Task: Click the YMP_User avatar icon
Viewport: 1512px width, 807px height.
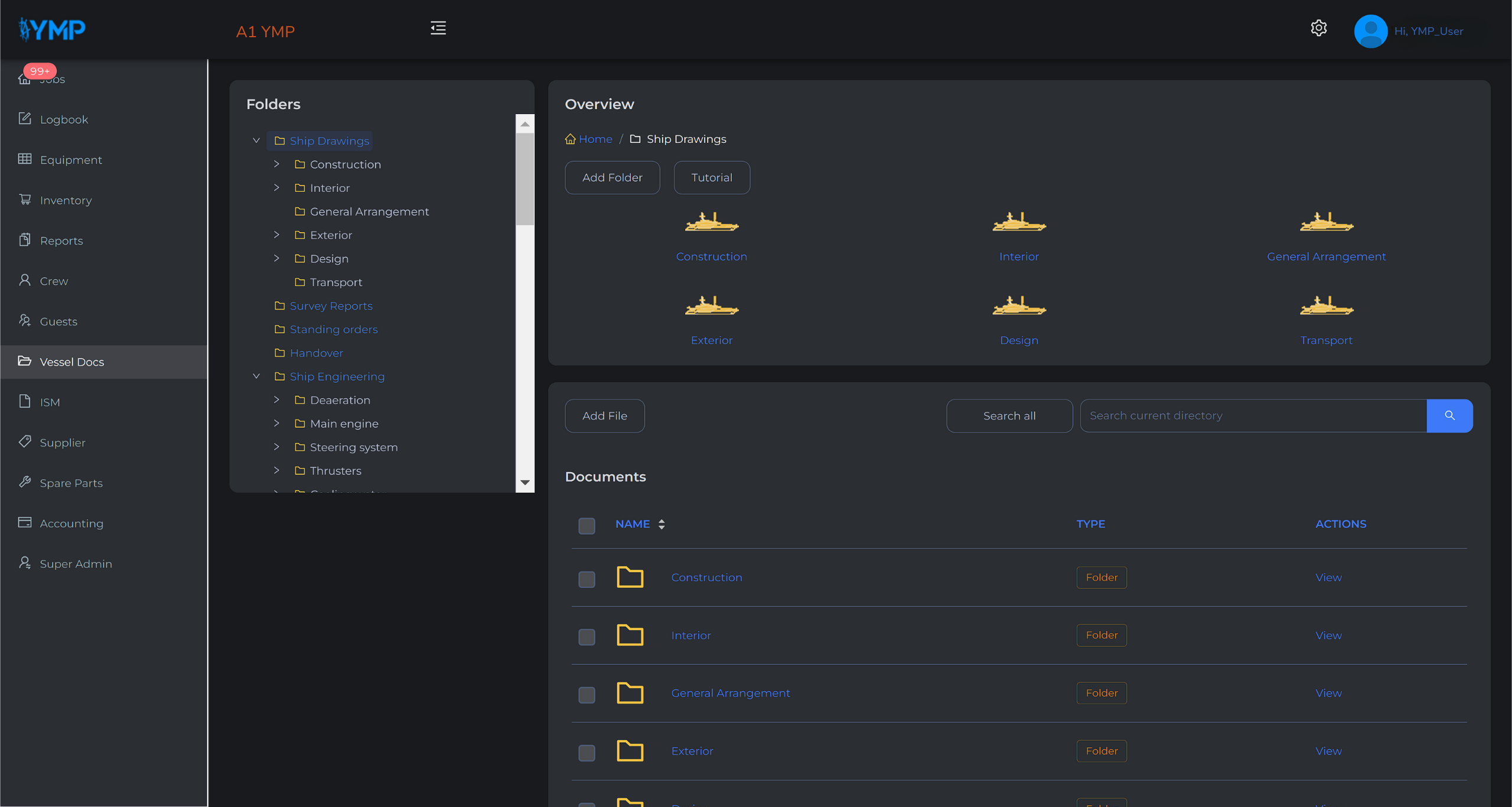Action: (1370, 31)
